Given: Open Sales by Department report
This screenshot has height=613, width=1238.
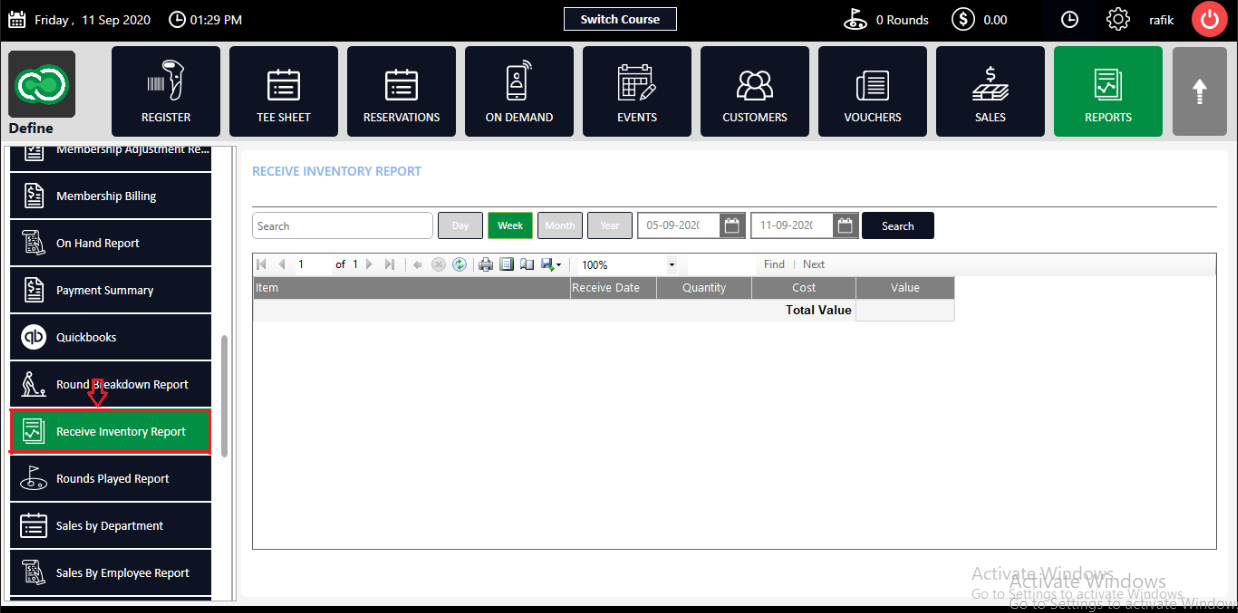Looking at the screenshot, I should tap(111, 525).
